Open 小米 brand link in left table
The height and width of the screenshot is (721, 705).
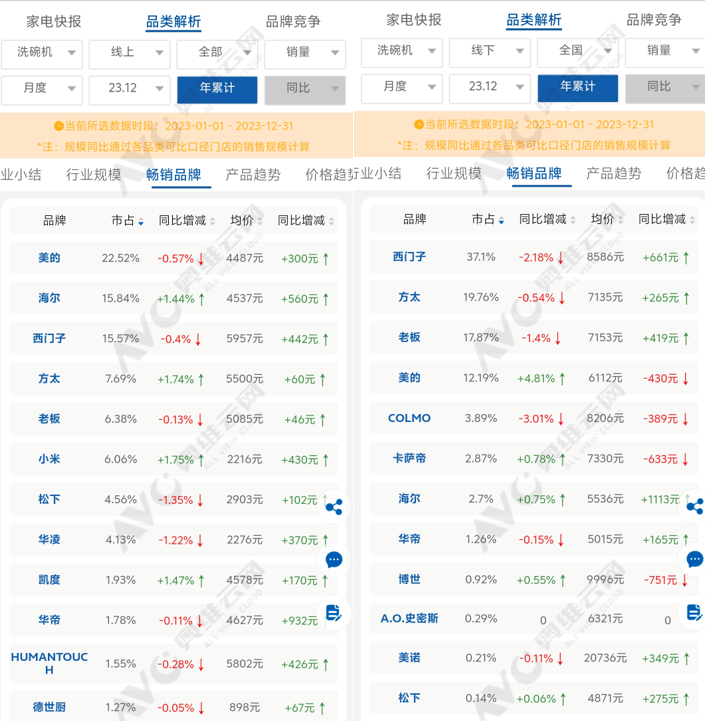pyautogui.click(x=49, y=459)
